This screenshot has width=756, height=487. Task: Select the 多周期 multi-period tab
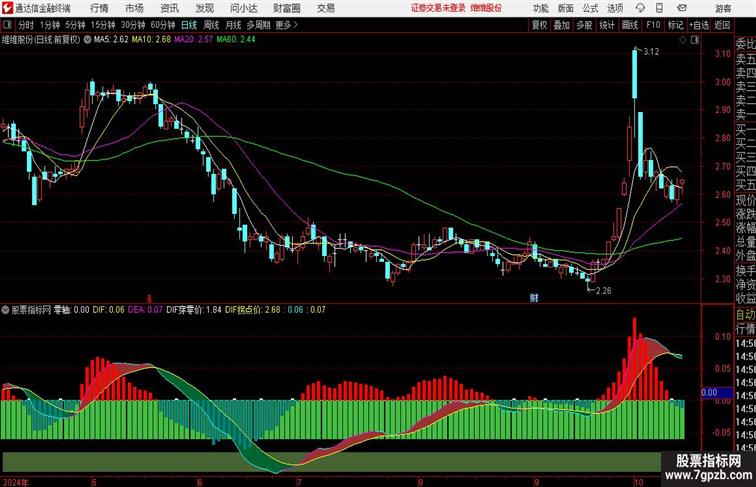click(258, 25)
